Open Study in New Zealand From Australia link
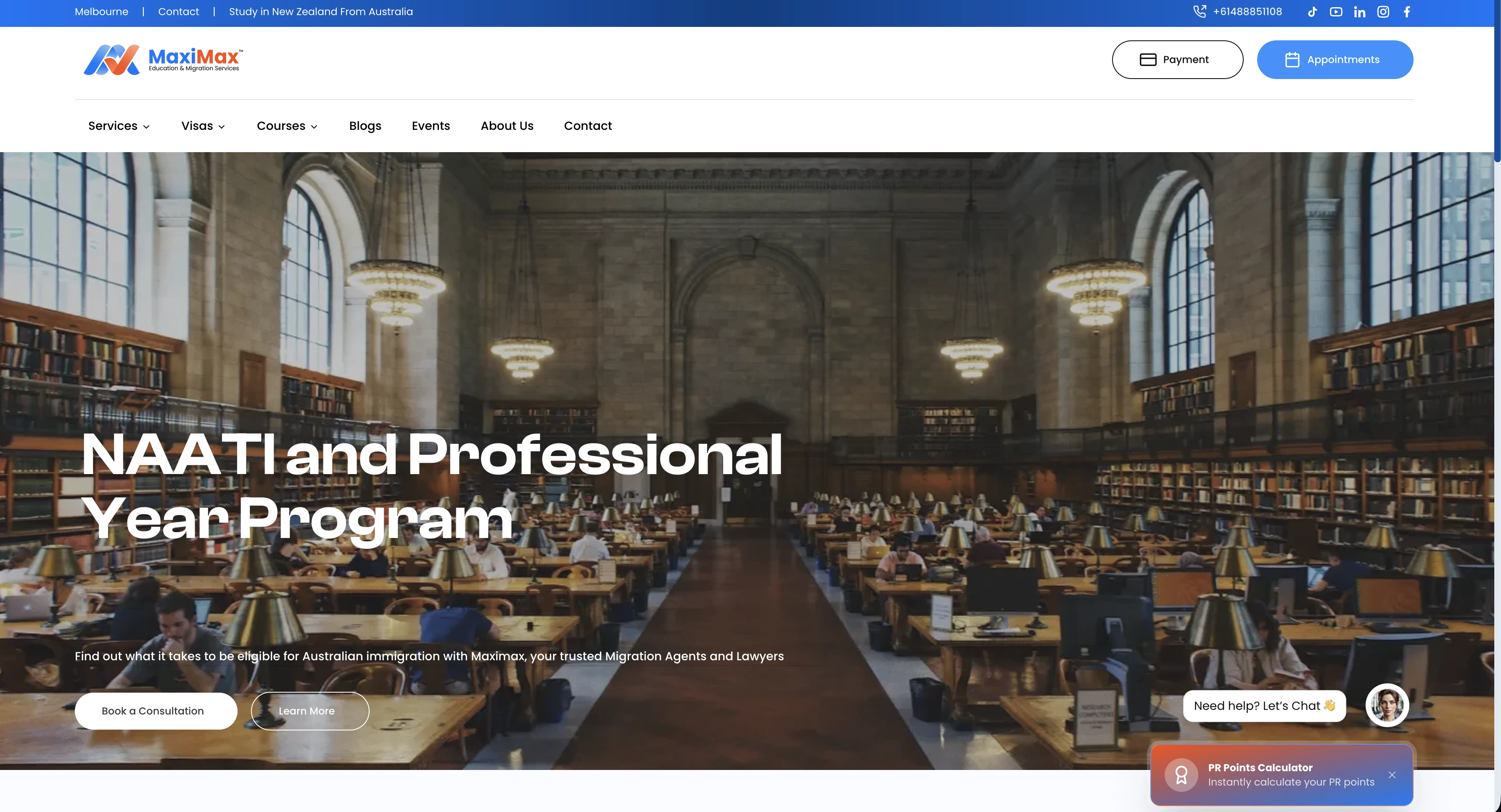 click(x=320, y=11)
